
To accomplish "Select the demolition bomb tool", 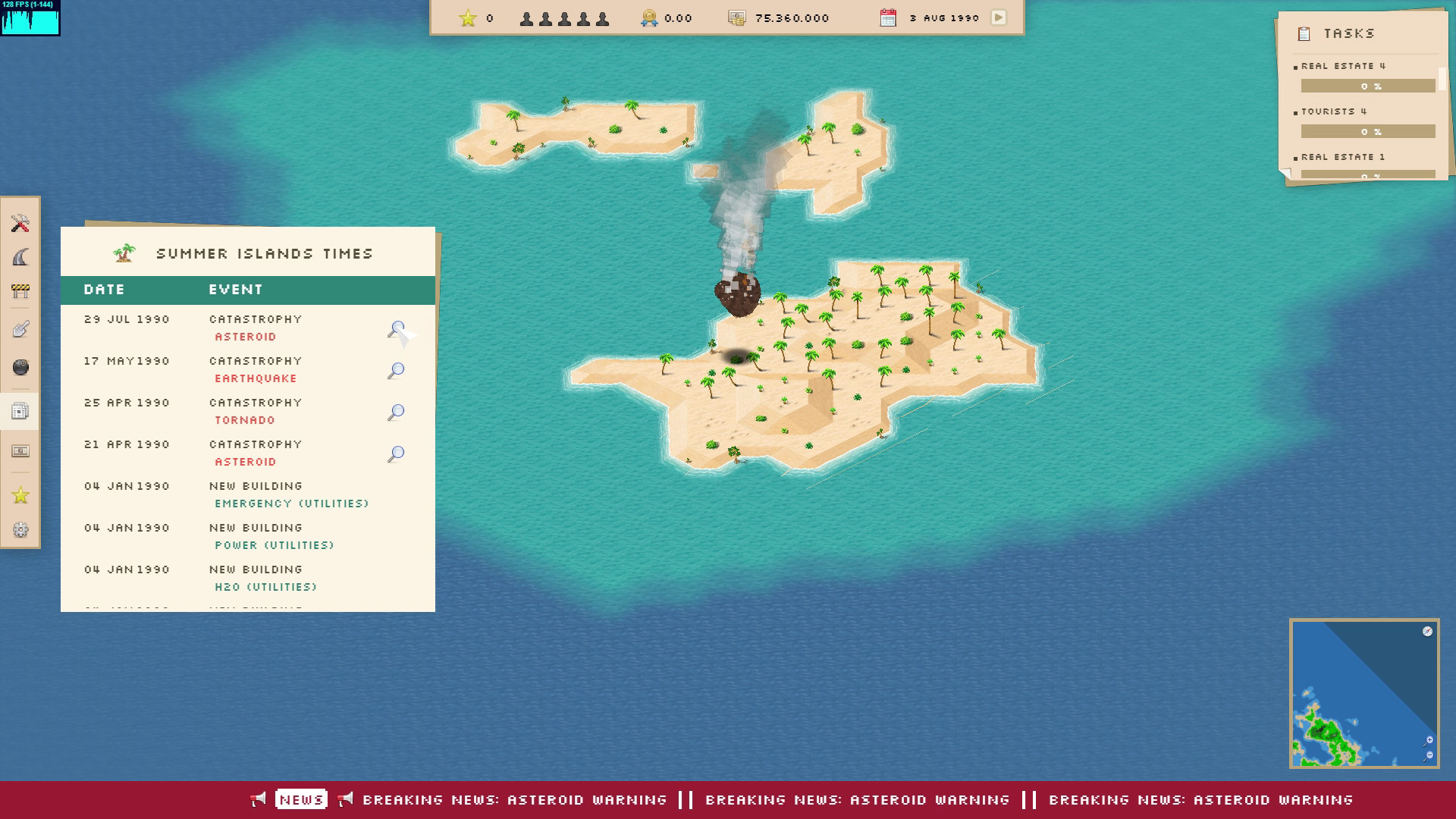I will pos(20,367).
